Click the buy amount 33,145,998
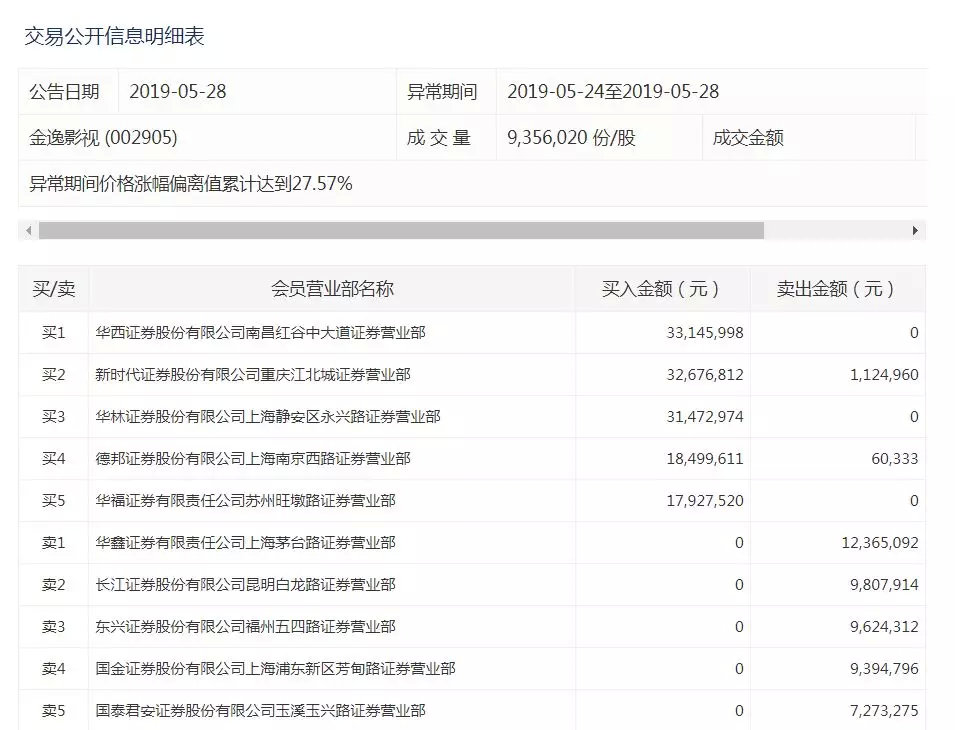Image resolution: width=955 pixels, height=730 pixels. 705,333
